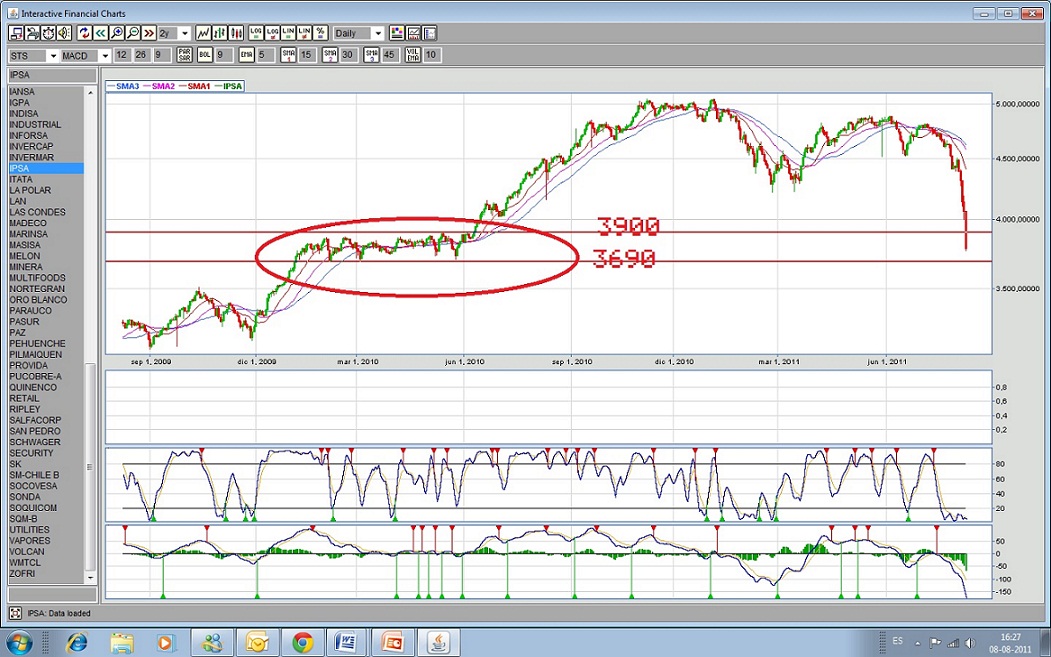Open Microsoft Word from taskbar
Viewport: 1051px width, 657px height.
347,643
